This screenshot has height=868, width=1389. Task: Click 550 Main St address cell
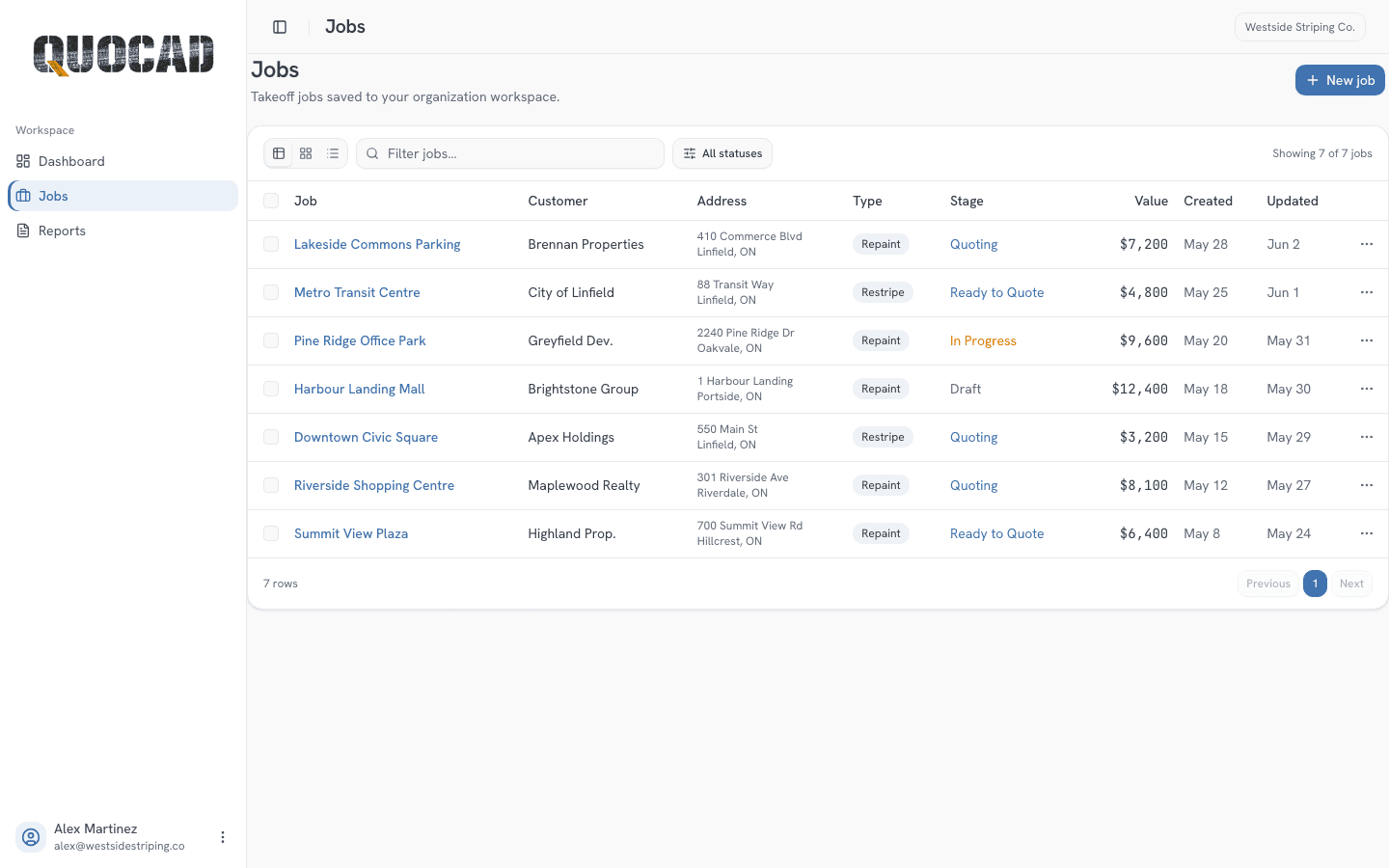point(727,437)
